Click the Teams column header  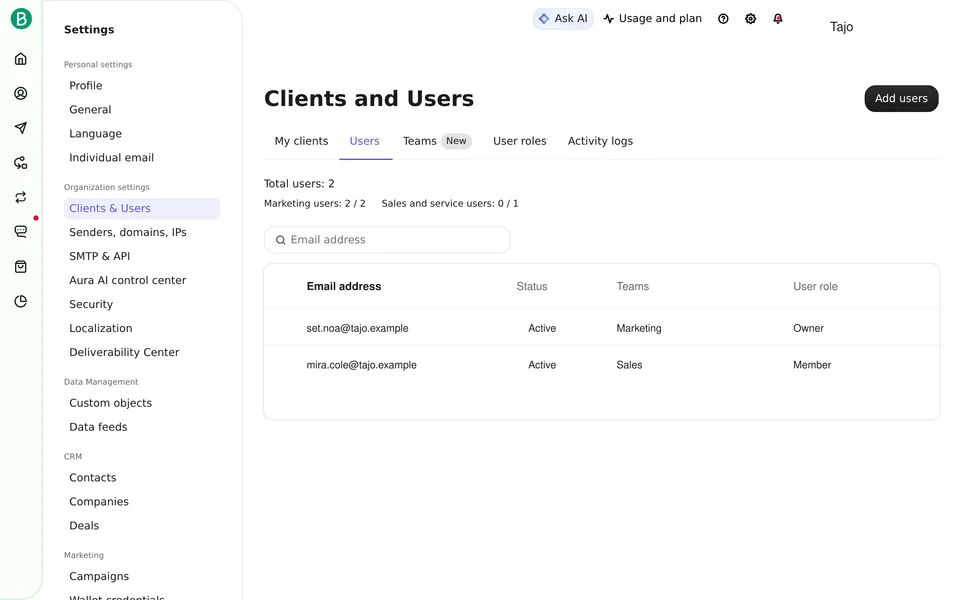click(x=632, y=287)
